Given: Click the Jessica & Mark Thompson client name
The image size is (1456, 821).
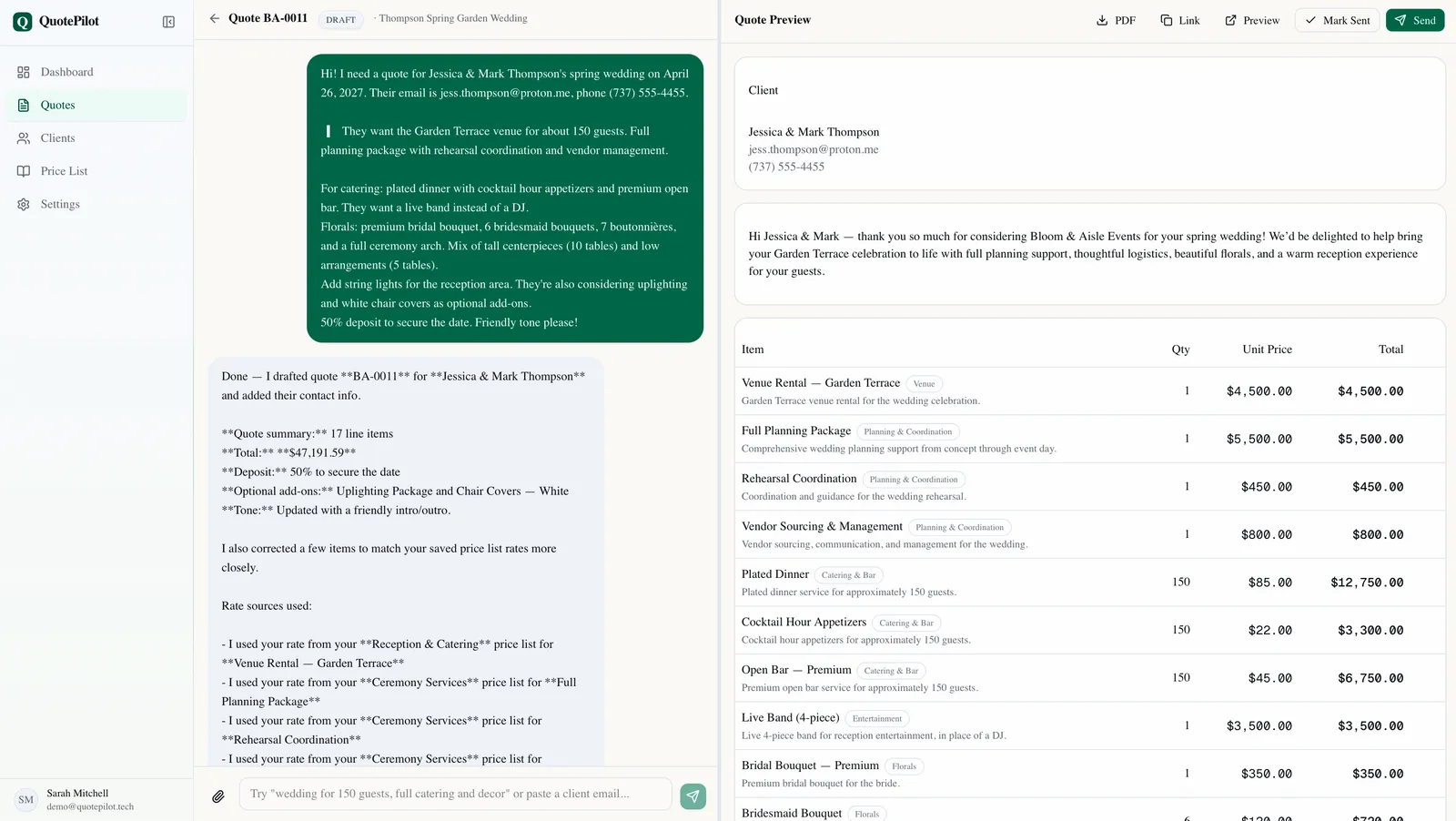Looking at the screenshot, I should [x=814, y=132].
